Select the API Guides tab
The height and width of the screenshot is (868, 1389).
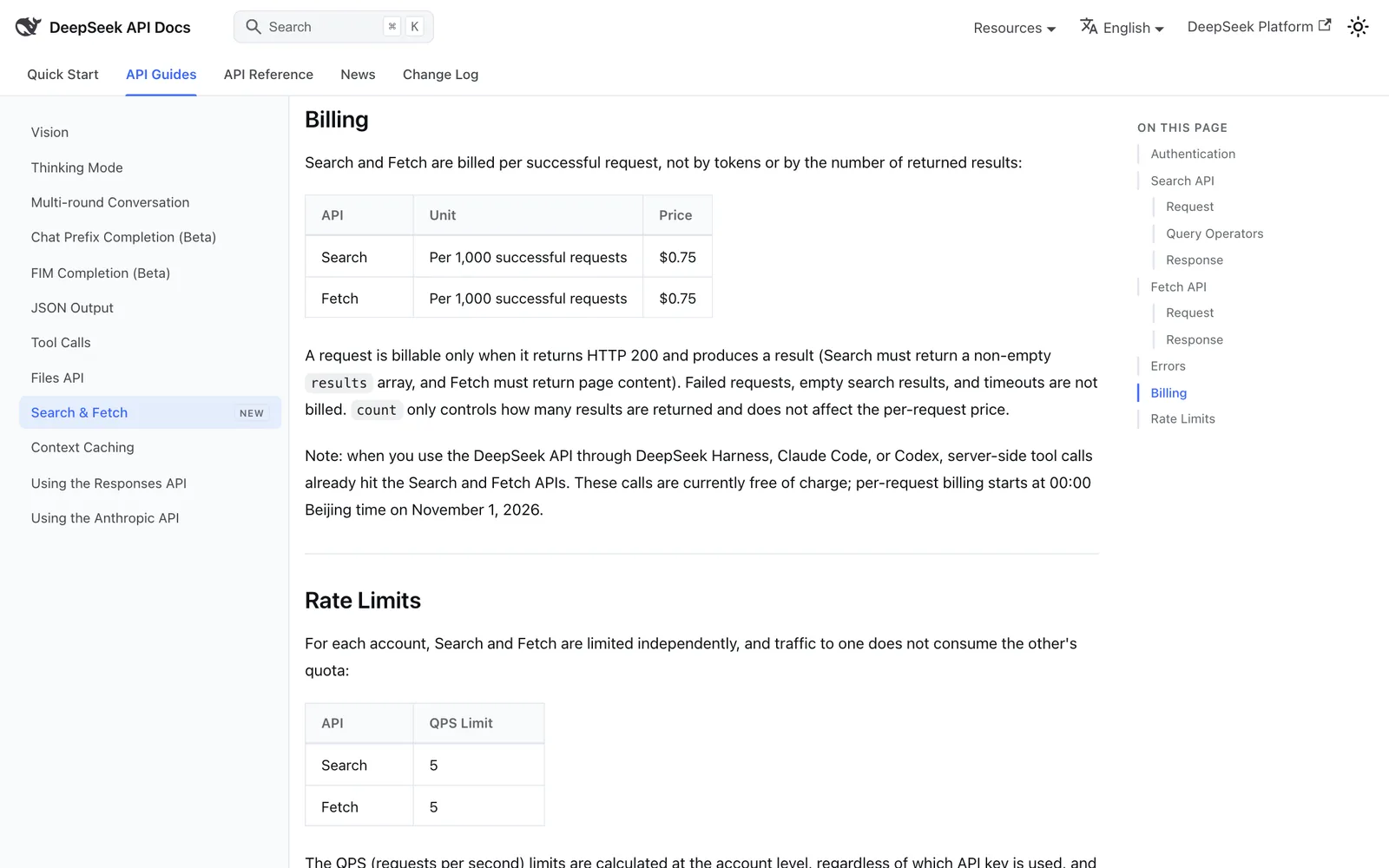(161, 75)
